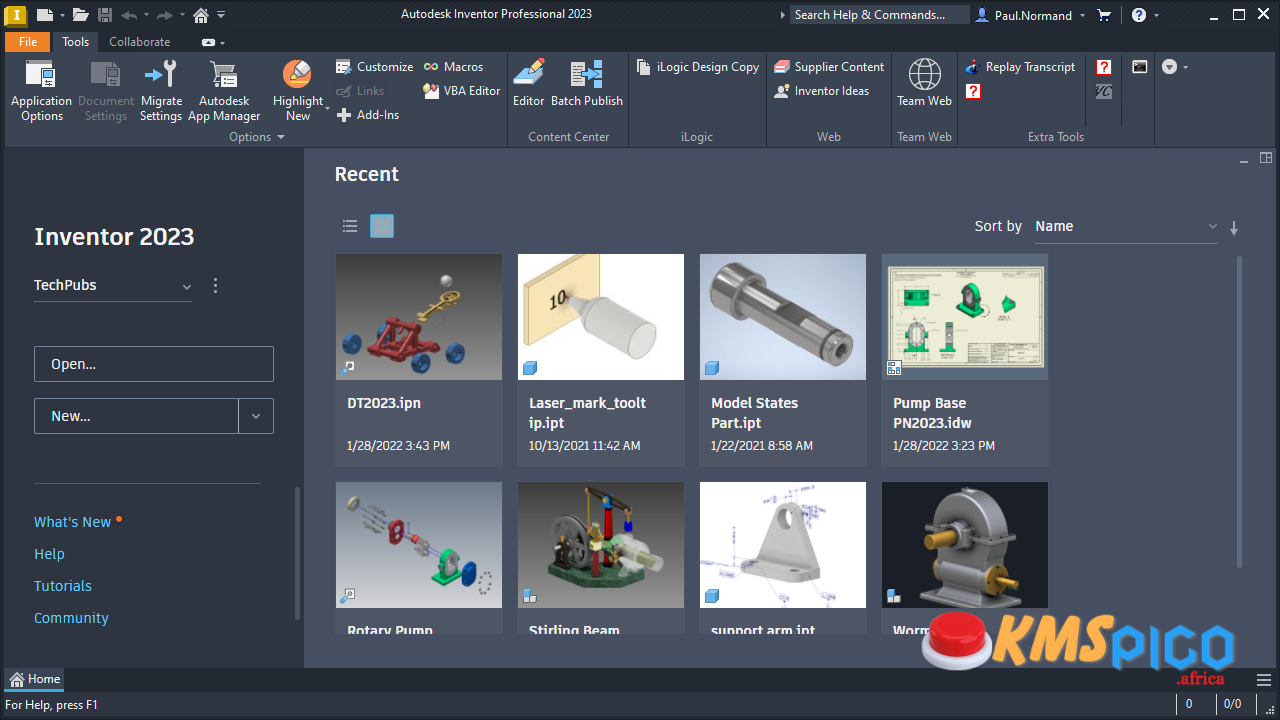Click the Search Help & Commands field

879,15
